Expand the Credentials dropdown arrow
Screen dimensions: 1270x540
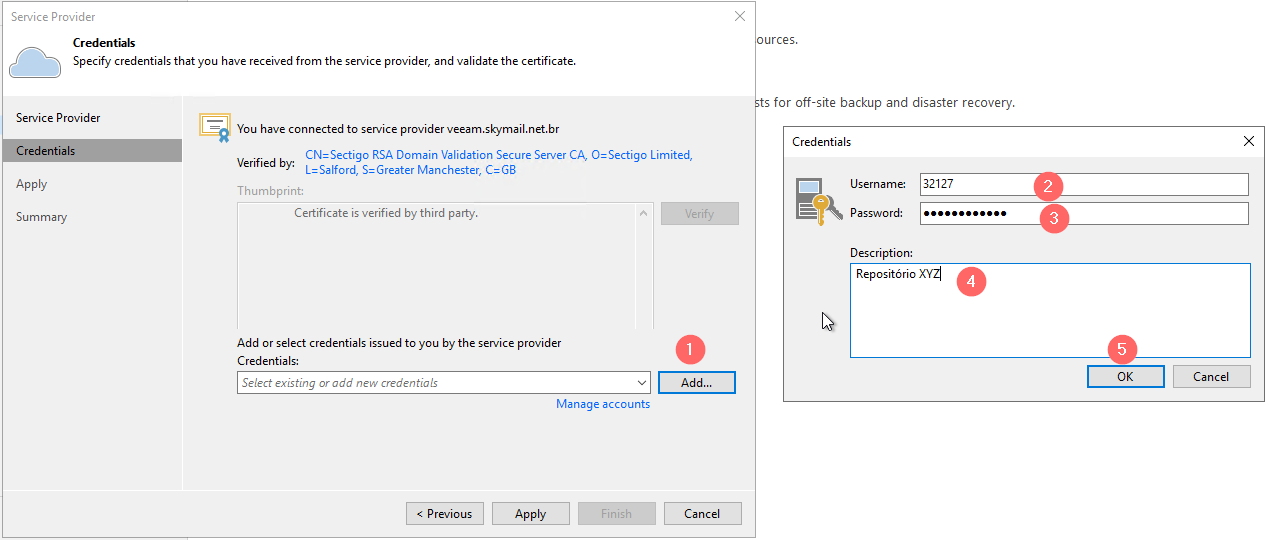pos(642,383)
